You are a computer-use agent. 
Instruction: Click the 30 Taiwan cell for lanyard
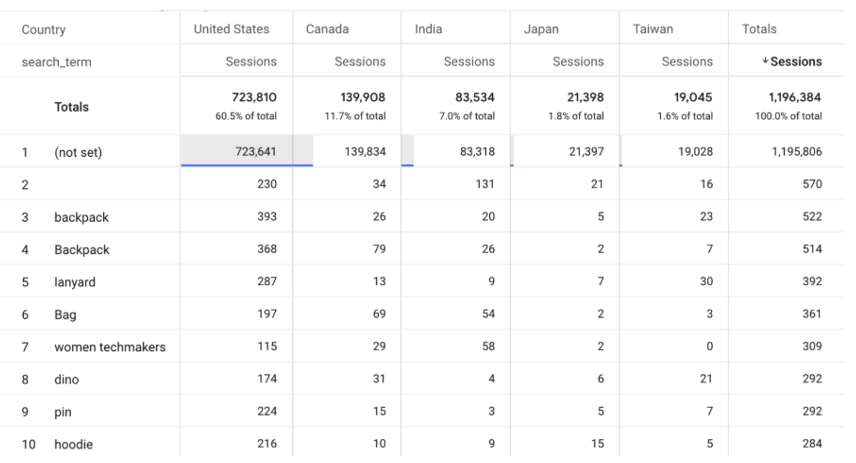click(x=706, y=281)
